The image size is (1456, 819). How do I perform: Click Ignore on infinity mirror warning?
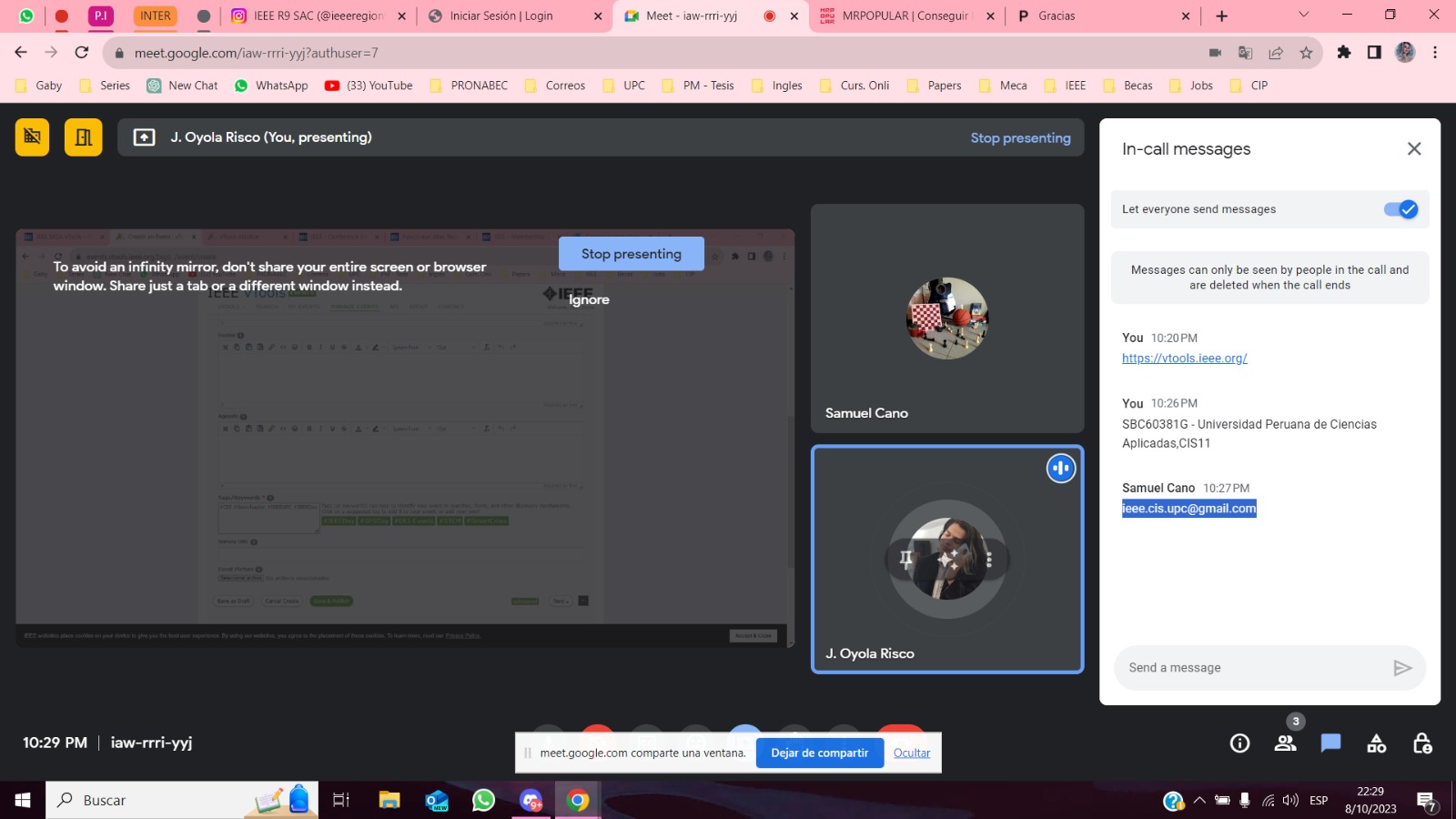pyautogui.click(x=589, y=299)
